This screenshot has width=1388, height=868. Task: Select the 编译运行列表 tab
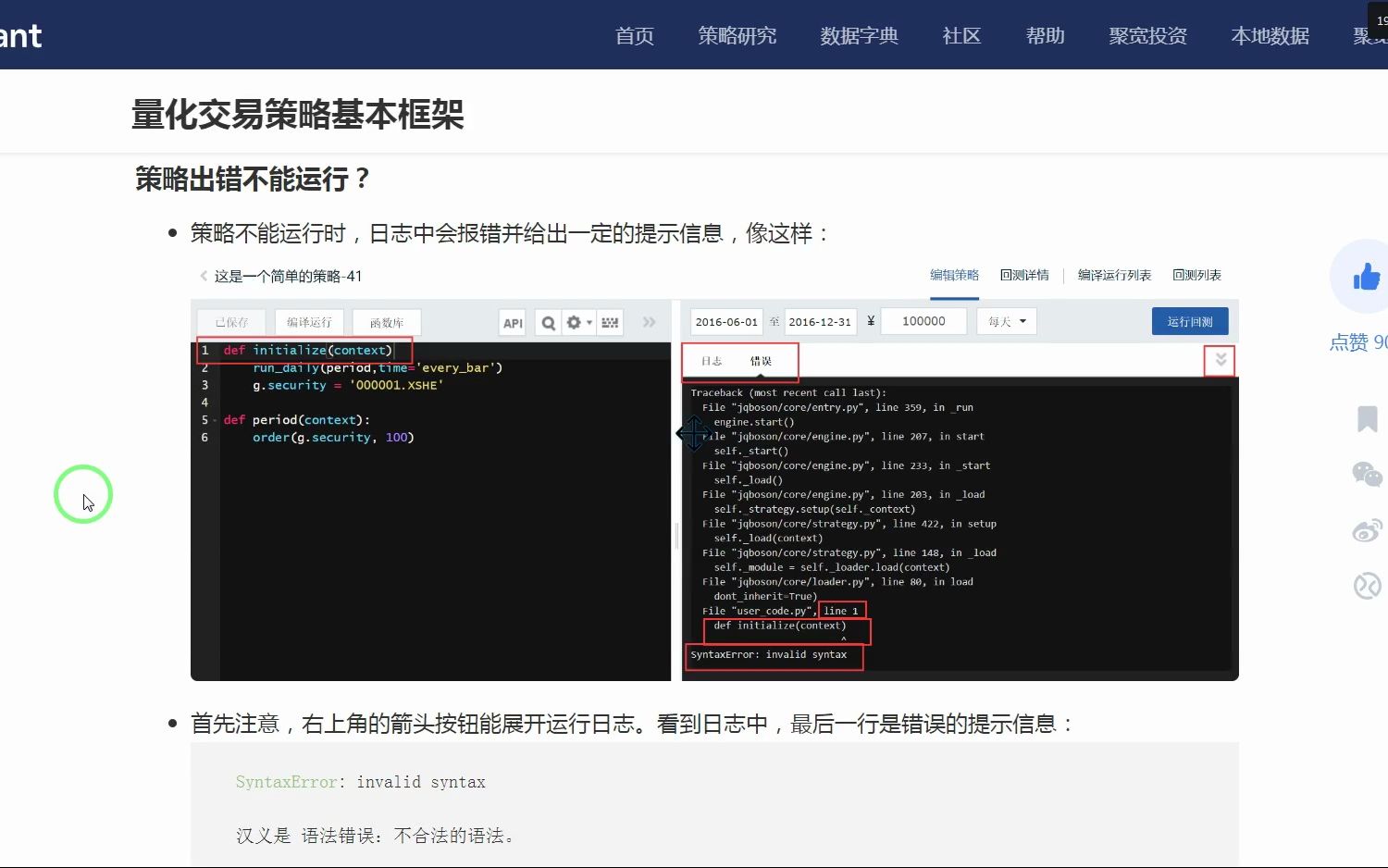(x=1114, y=275)
